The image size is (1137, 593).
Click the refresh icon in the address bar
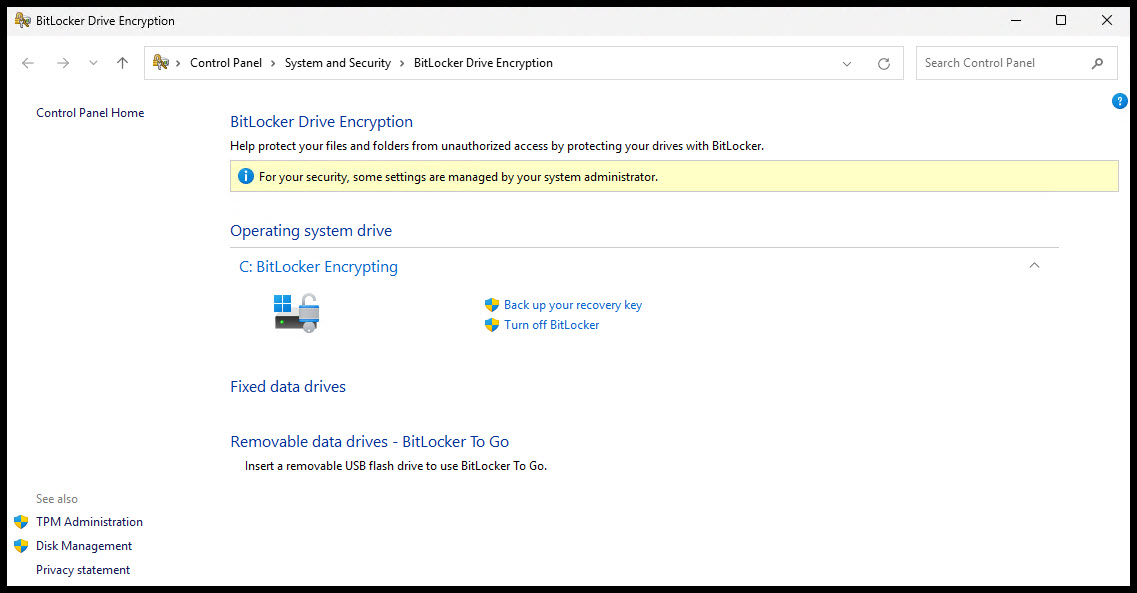(883, 62)
